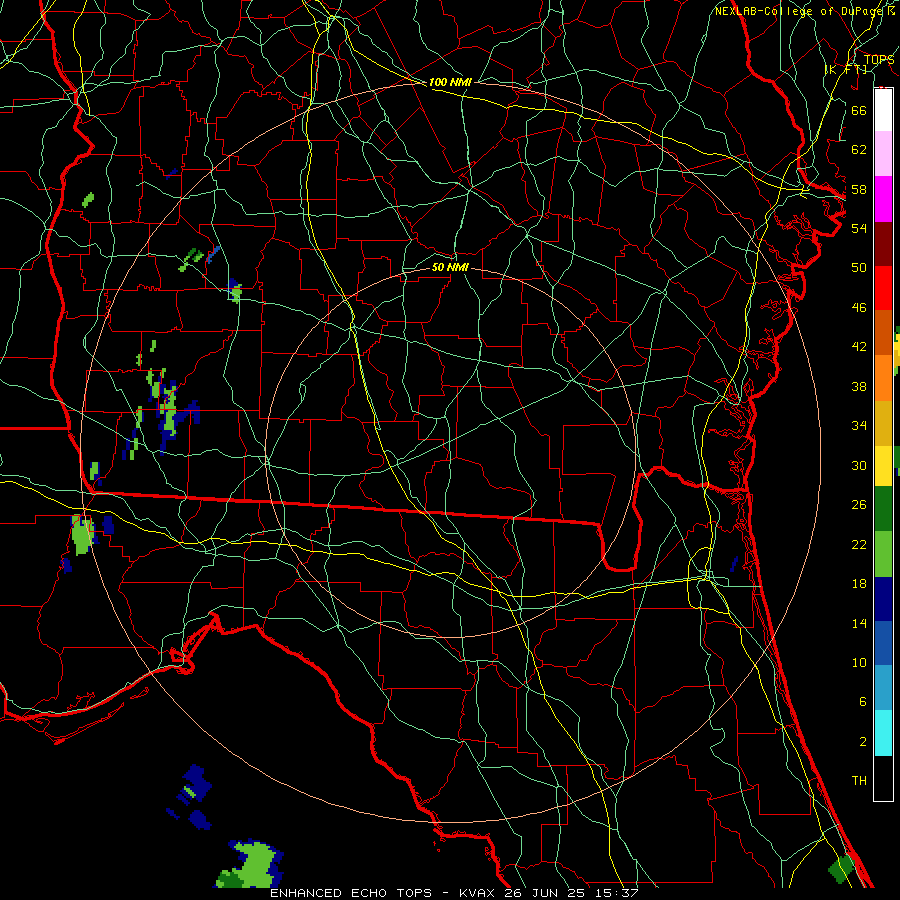Viewport: 900px width, 900px height.
Task: Select the bright orange legend swatch
Action: (883, 378)
